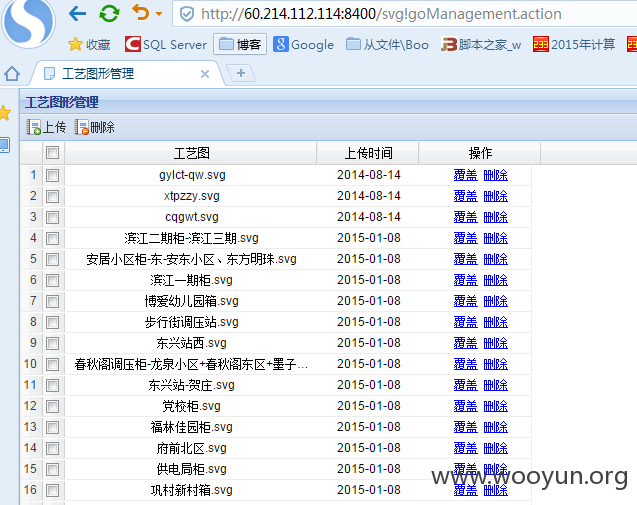Open a new tab with plus button
This screenshot has height=505, width=637.
tap(241, 73)
